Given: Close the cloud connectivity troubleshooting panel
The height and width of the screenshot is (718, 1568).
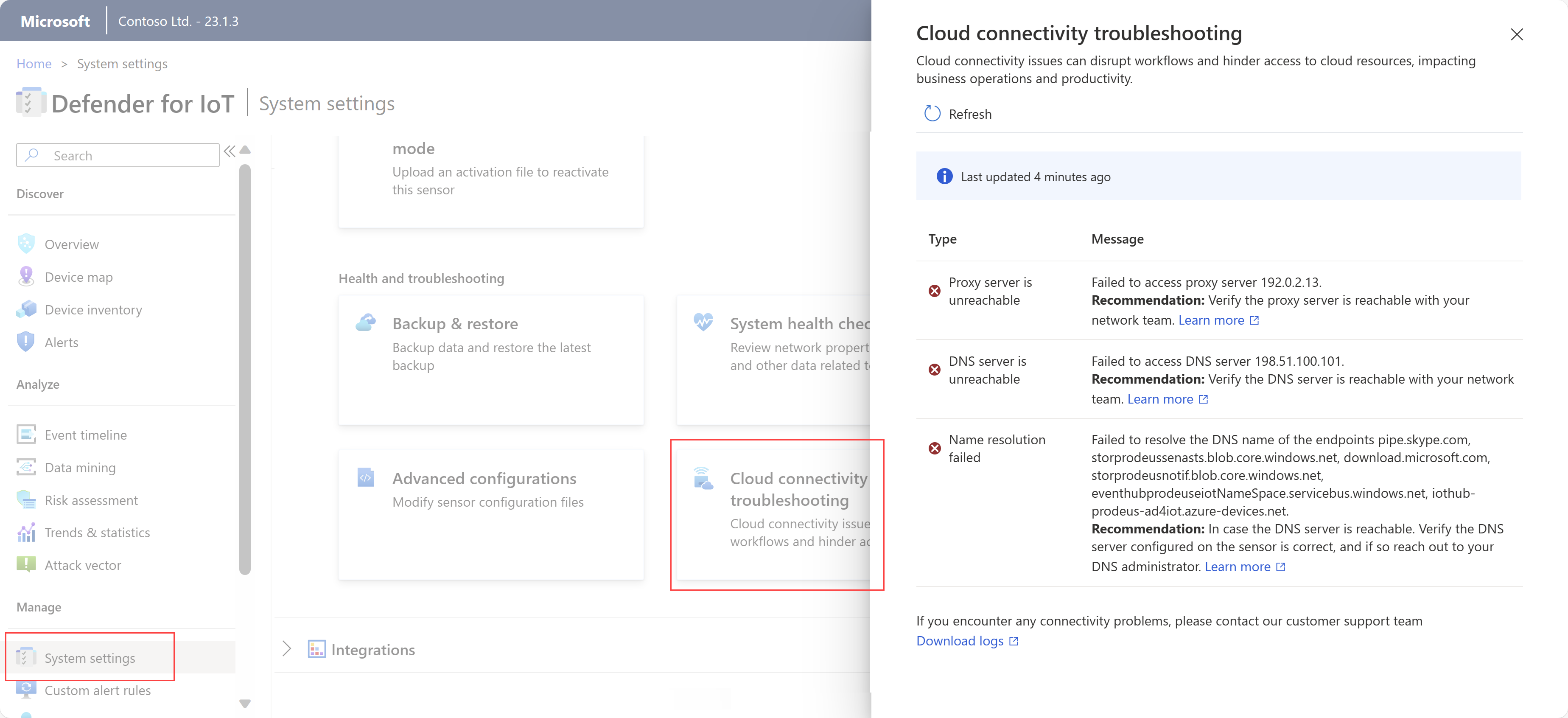Looking at the screenshot, I should click(x=1516, y=32).
